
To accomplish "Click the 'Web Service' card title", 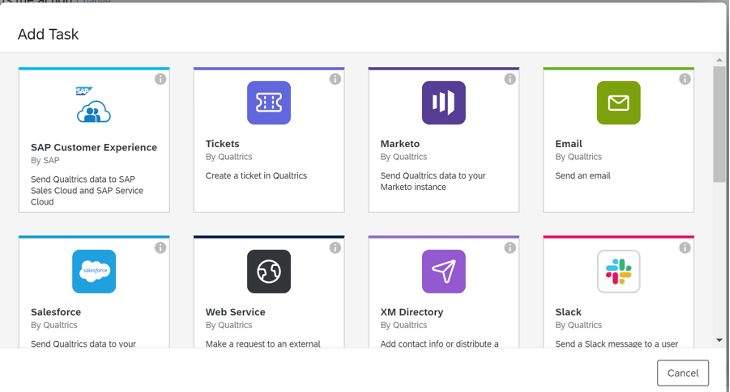I will pos(235,312).
